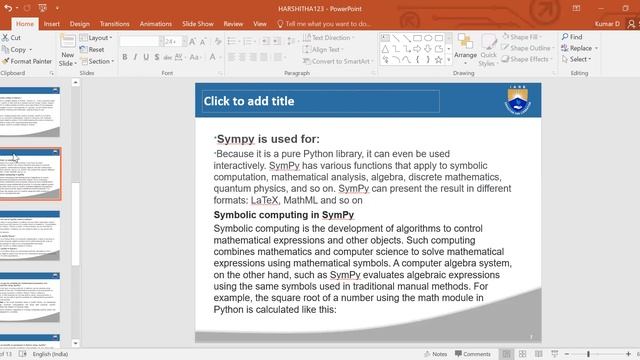
Task: Click the zoom out minus button
Action: pyautogui.click(x=567, y=354)
